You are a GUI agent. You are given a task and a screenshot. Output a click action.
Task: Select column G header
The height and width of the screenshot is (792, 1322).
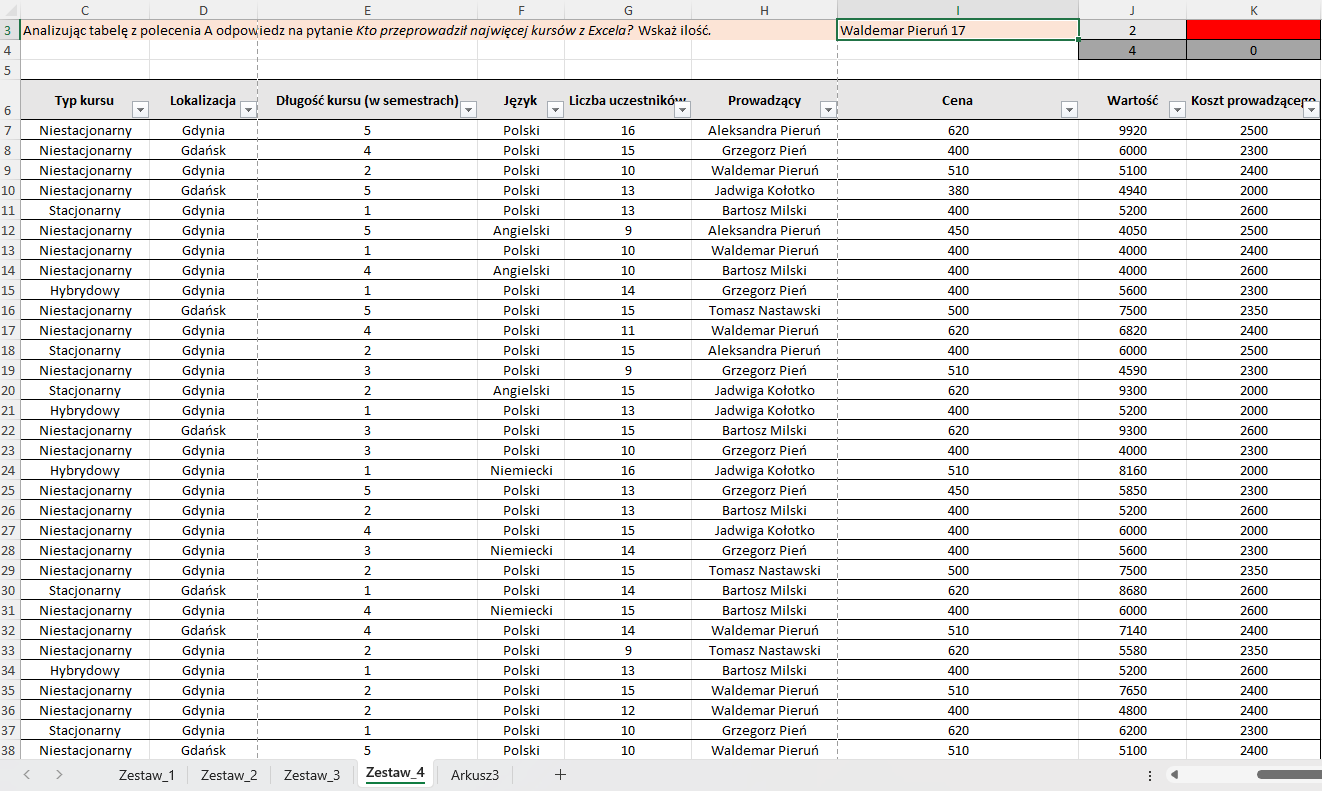(x=628, y=10)
